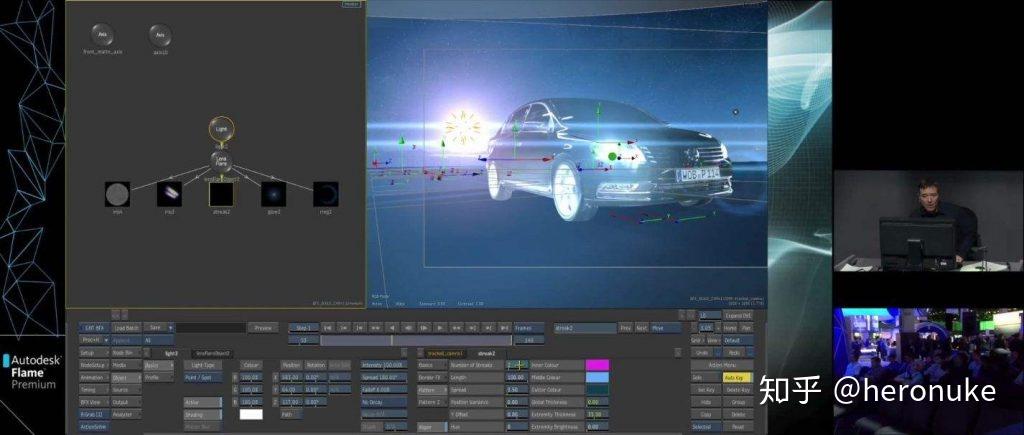Jump to the last frame
The height and width of the screenshot is (435, 1024).
click(504, 328)
